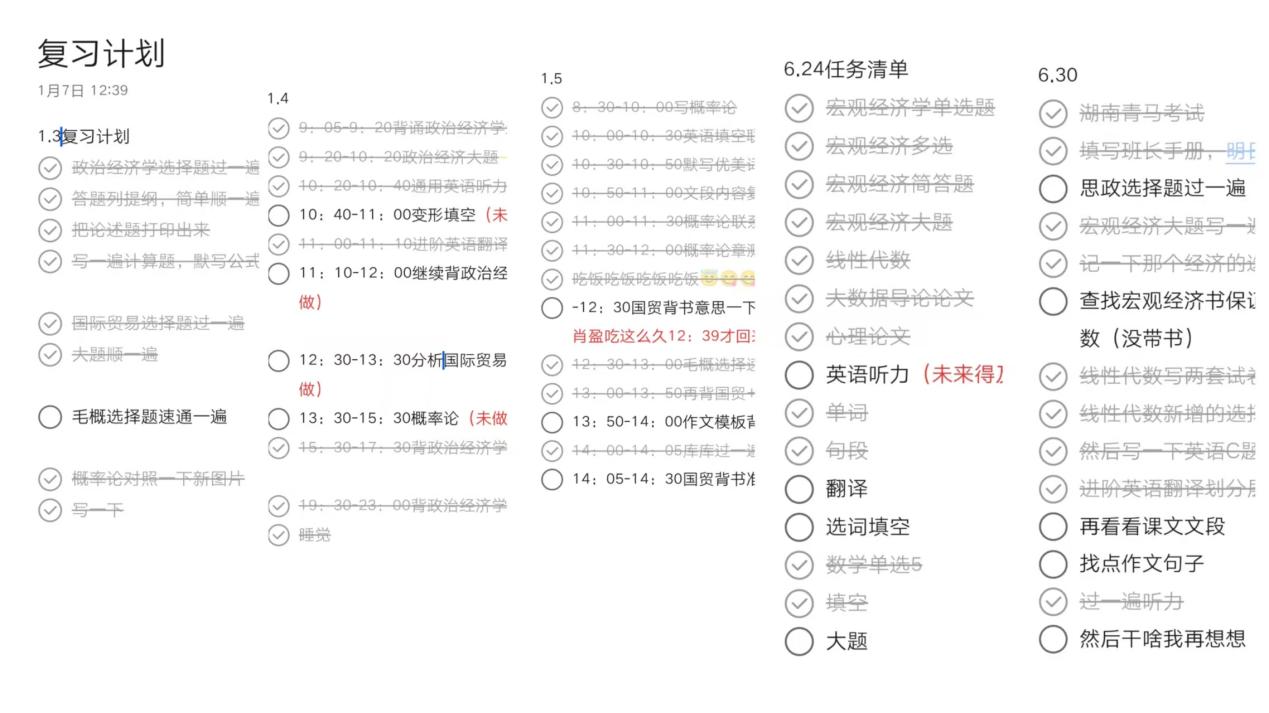Check the 然后干啥我再想想 circle
Screen dimensions: 1269x713
point(1053,639)
